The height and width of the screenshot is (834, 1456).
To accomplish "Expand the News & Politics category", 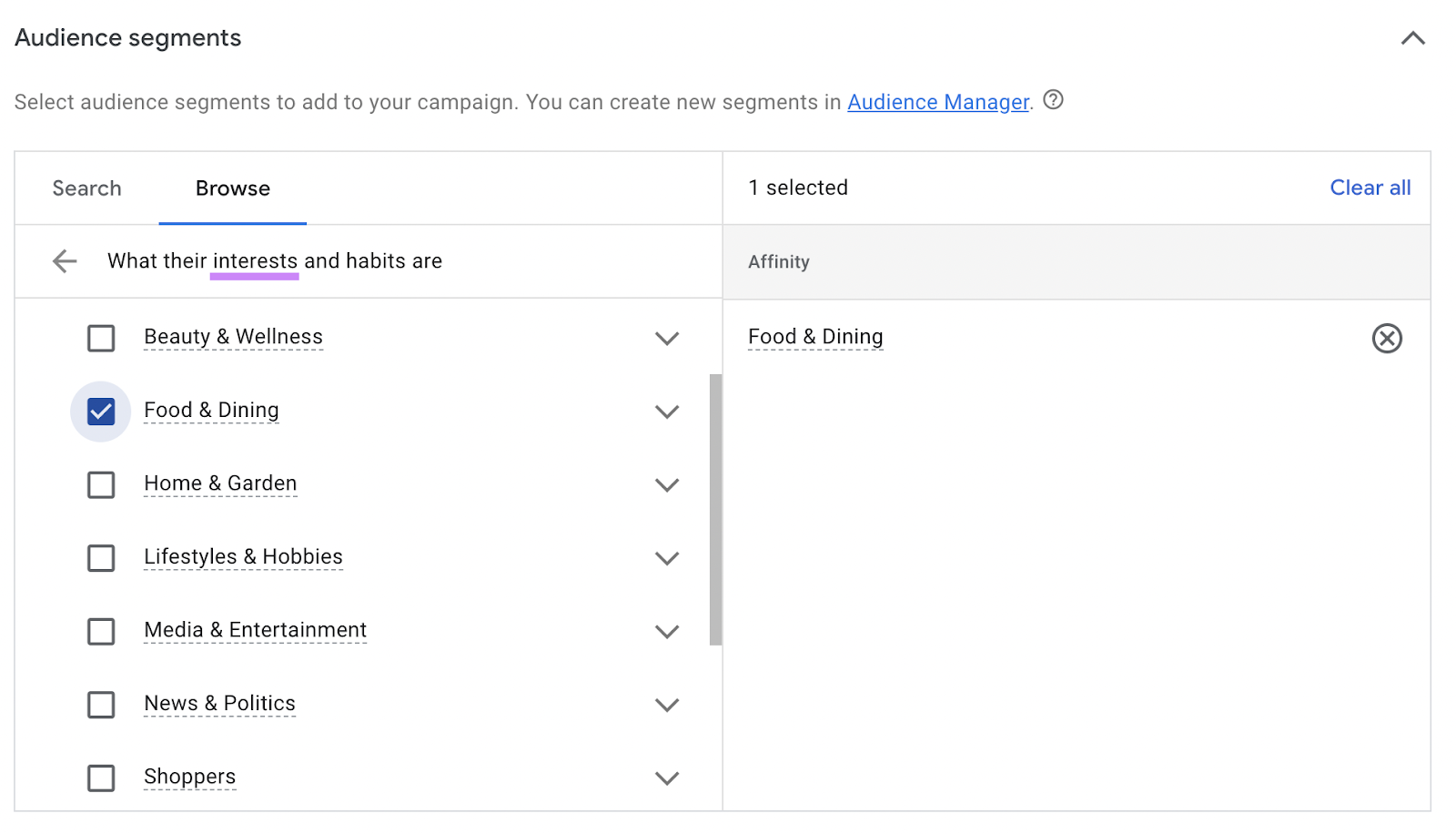I will [x=667, y=705].
